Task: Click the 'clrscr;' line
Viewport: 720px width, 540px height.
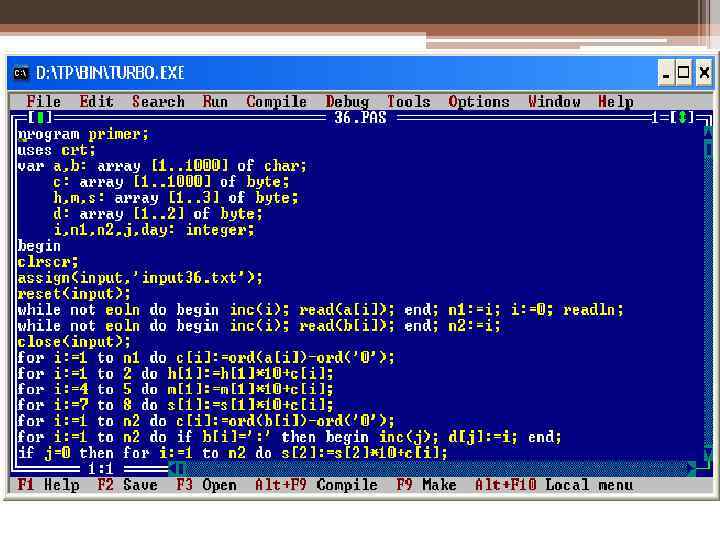Action: click(x=48, y=262)
